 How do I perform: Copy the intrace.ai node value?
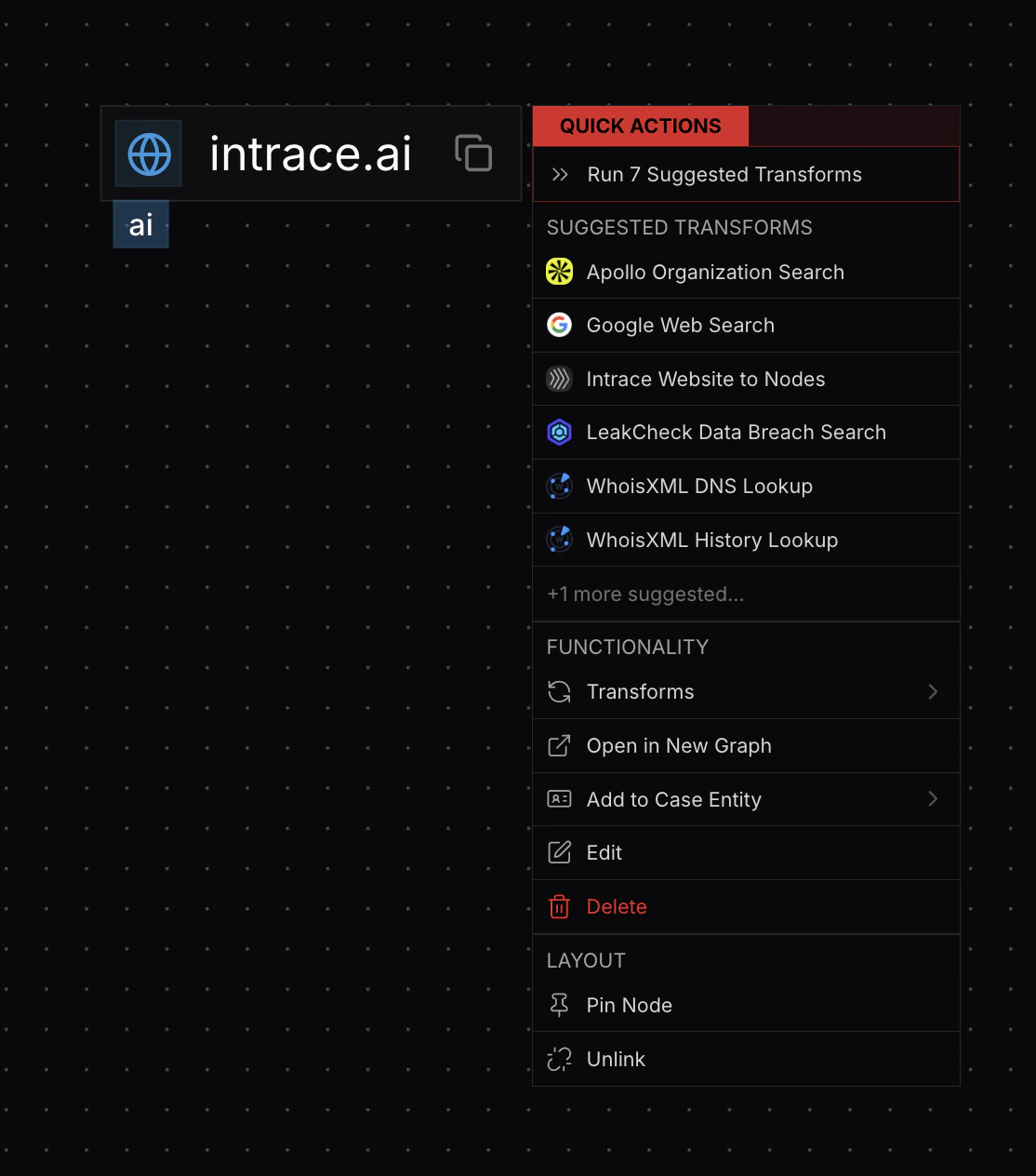(473, 153)
